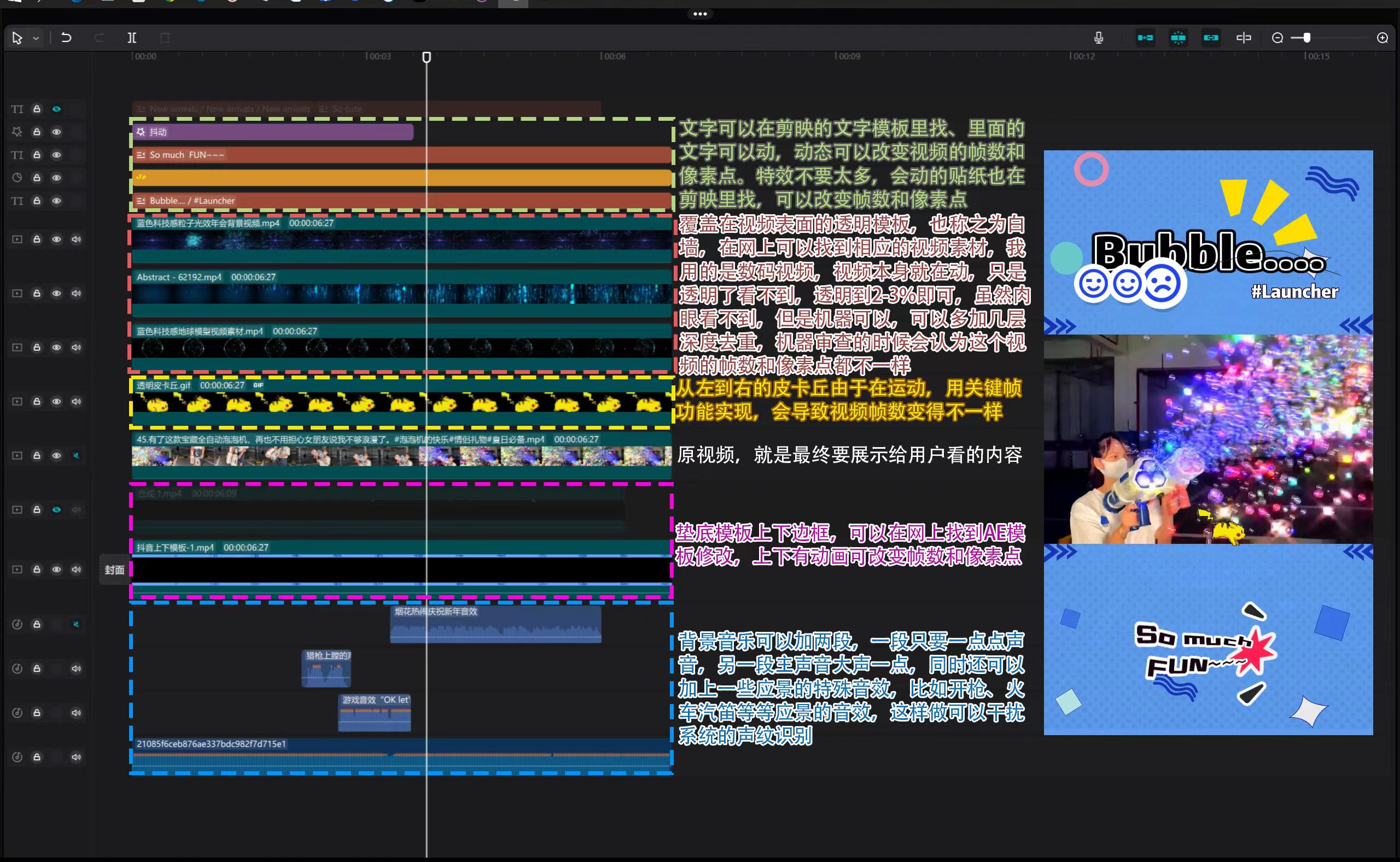Image resolution: width=1400 pixels, height=862 pixels.
Task: Select the orange sticker clip
Action: 402,178
